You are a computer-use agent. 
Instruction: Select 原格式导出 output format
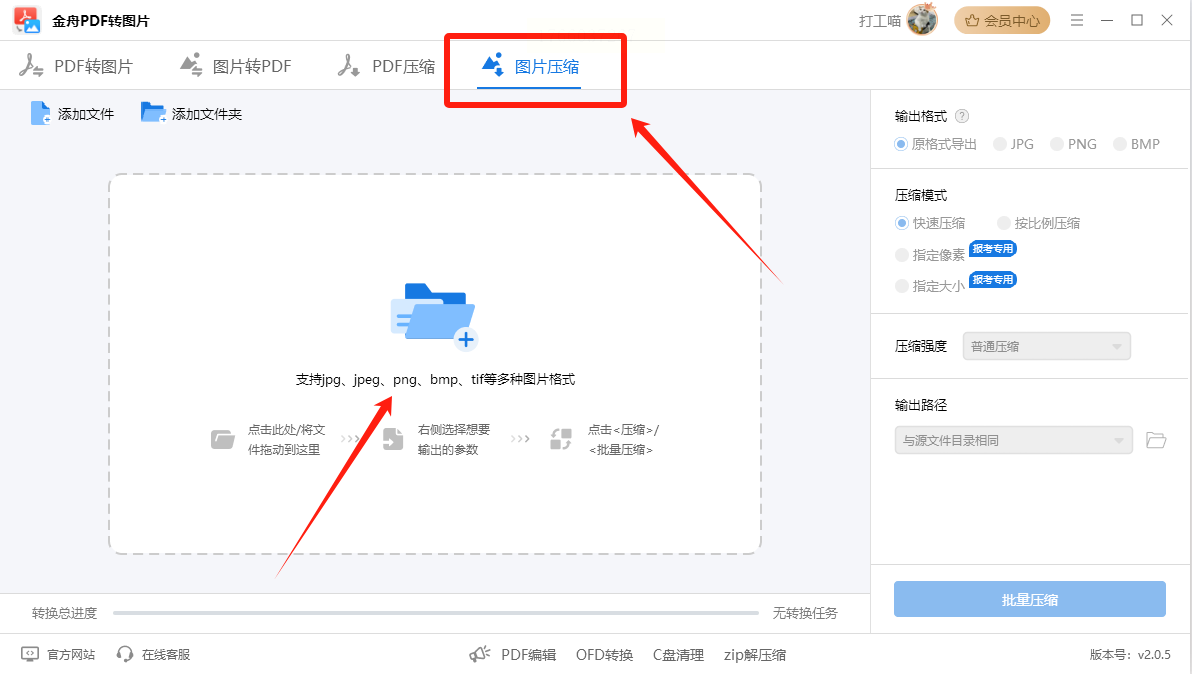pos(936,144)
